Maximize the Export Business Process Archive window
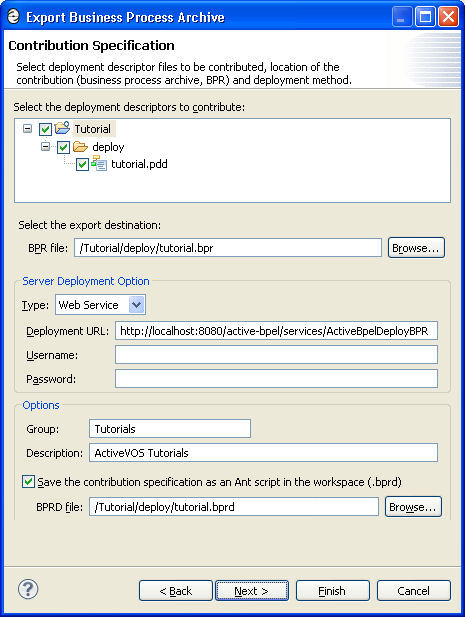The height and width of the screenshot is (617, 465). pos(425,17)
